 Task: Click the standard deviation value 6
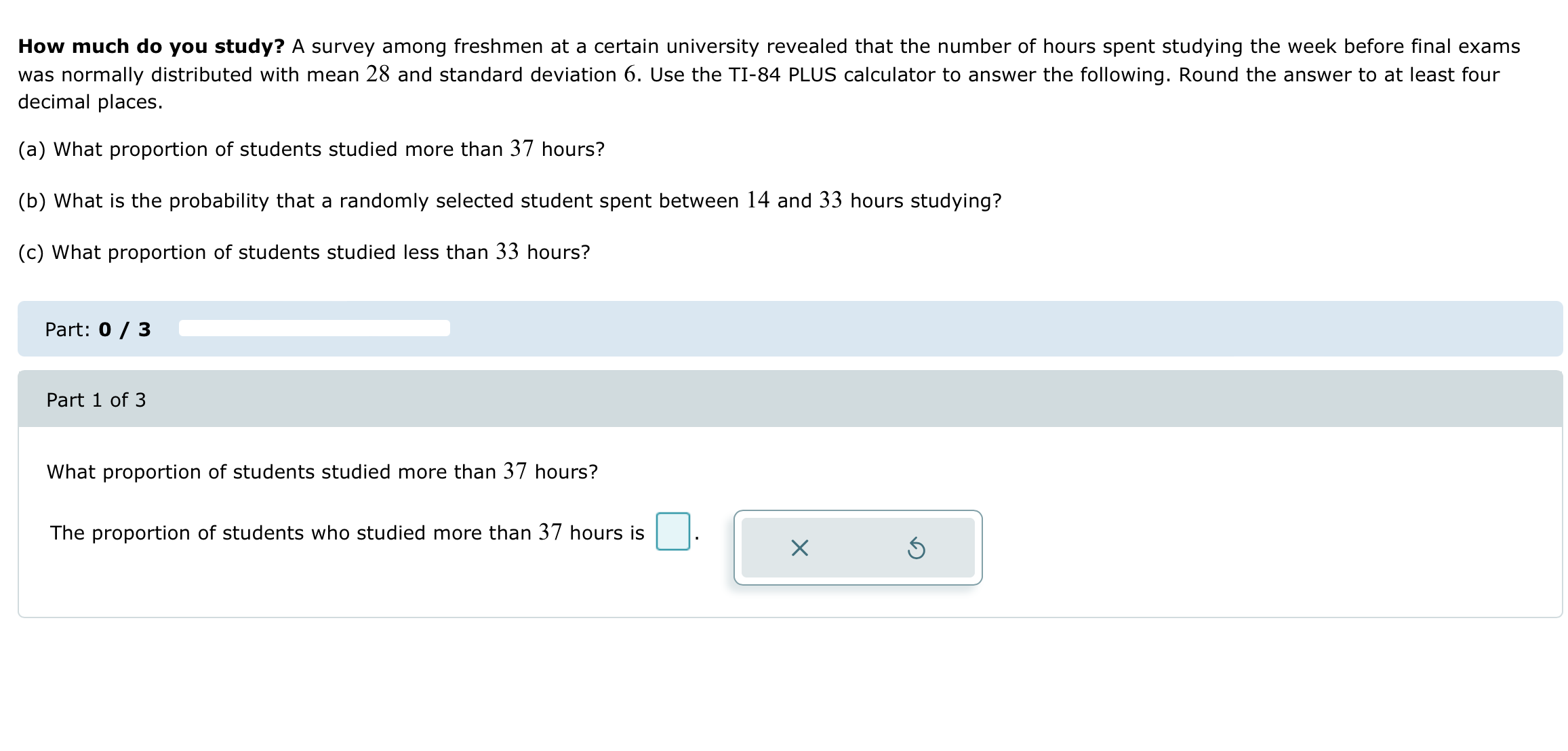630,74
